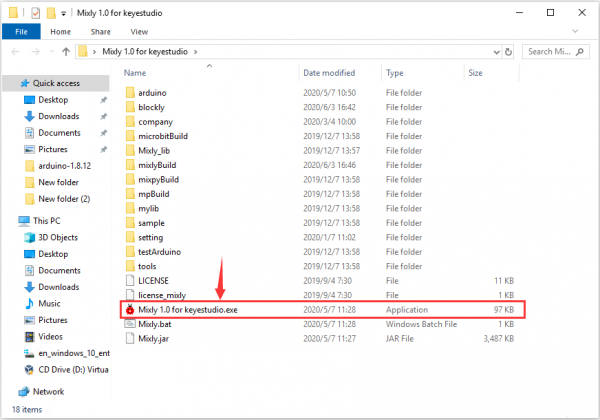Image resolution: width=600 pixels, height=420 pixels.
Task: Sort by the Size column header
Action: (x=475, y=73)
